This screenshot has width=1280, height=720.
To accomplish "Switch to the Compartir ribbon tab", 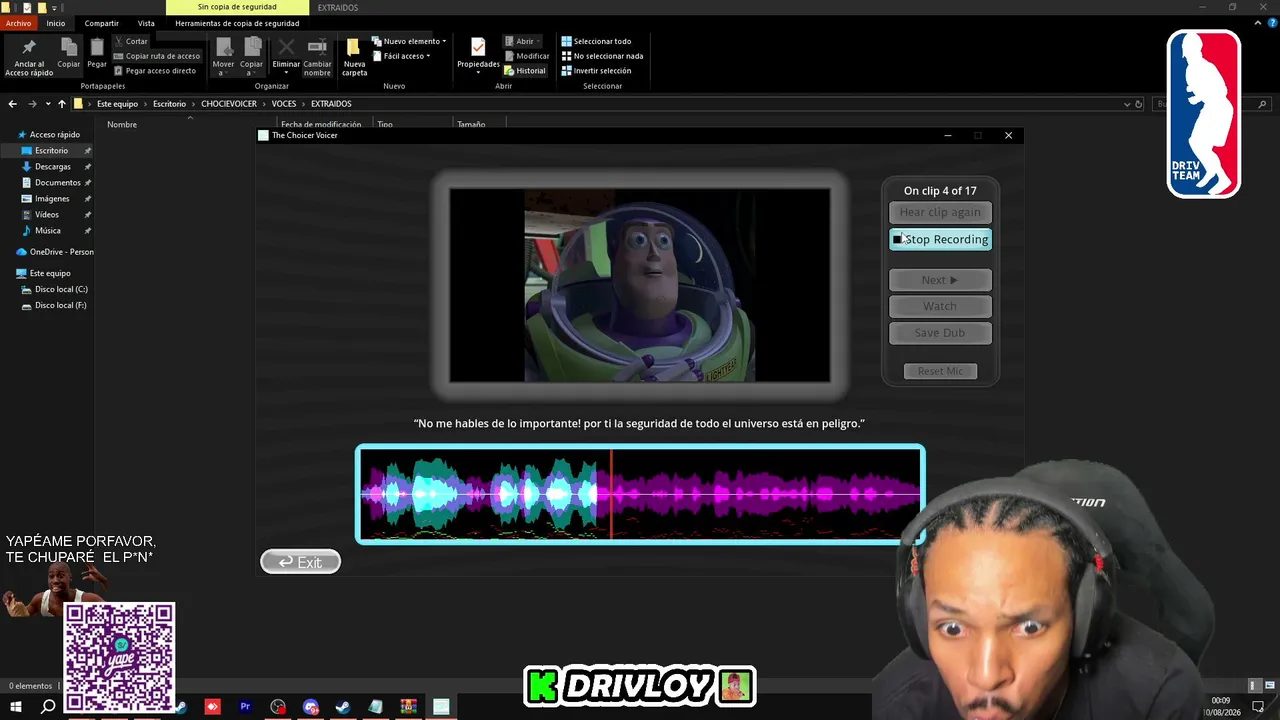I will [x=101, y=23].
